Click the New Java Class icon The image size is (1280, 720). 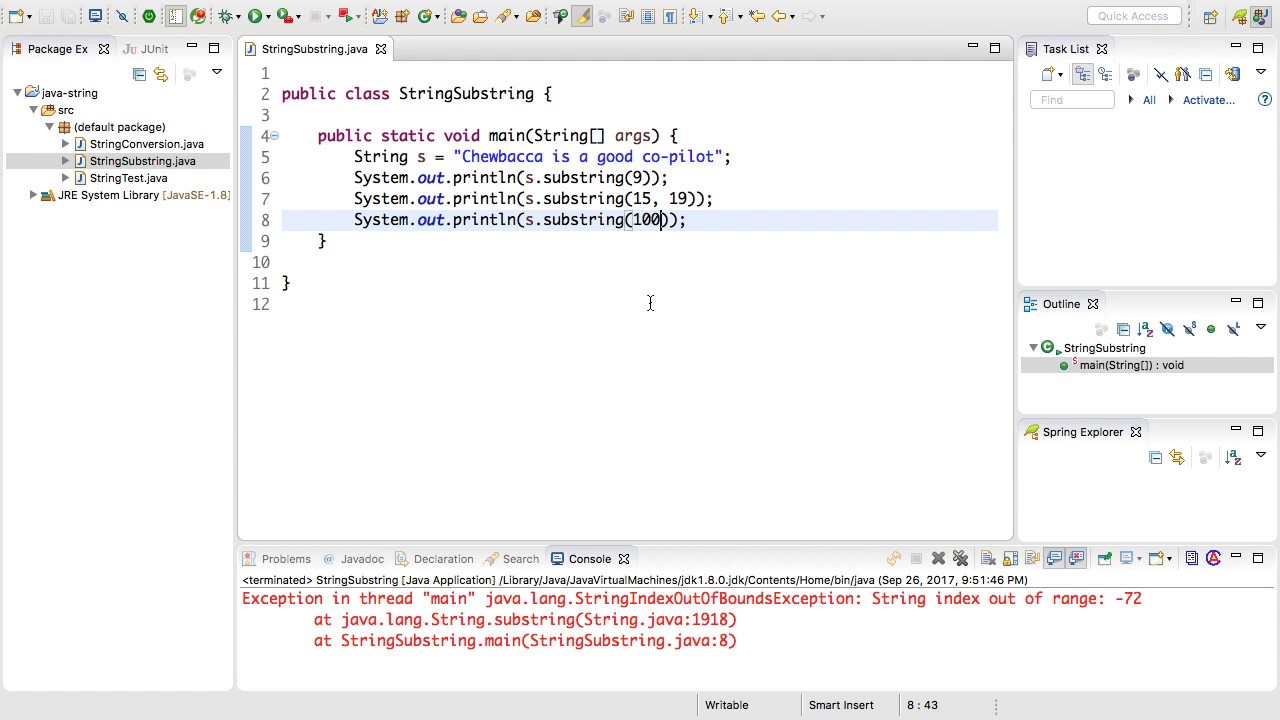[x=425, y=16]
